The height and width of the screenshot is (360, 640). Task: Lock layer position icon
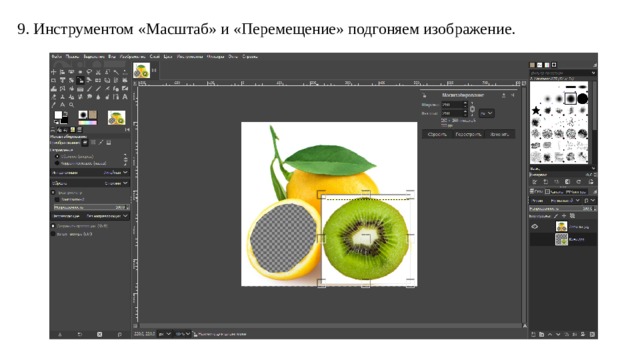point(564,216)
